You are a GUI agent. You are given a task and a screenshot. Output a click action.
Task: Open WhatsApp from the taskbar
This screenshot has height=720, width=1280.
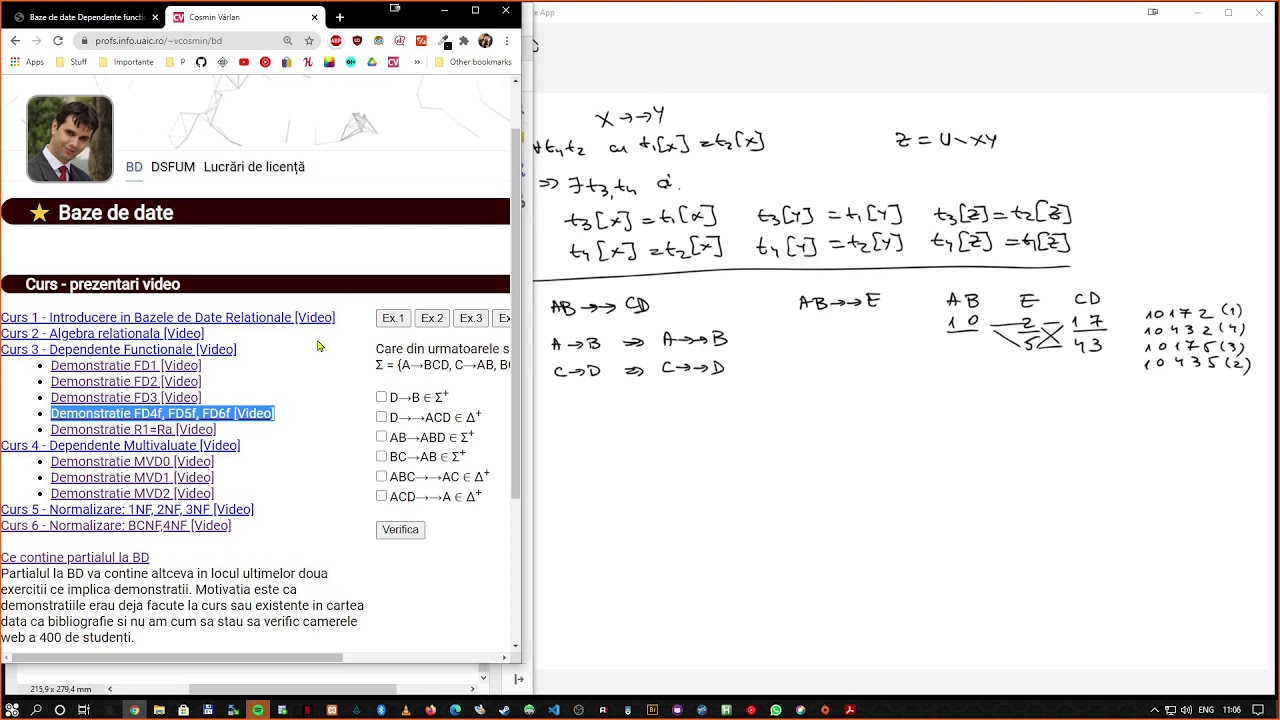click(x=776, y=710)
